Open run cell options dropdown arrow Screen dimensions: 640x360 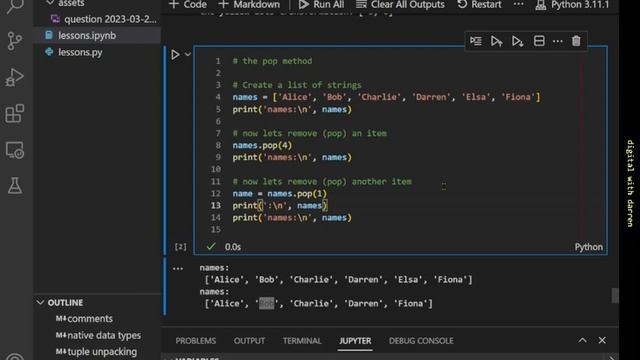188,54
